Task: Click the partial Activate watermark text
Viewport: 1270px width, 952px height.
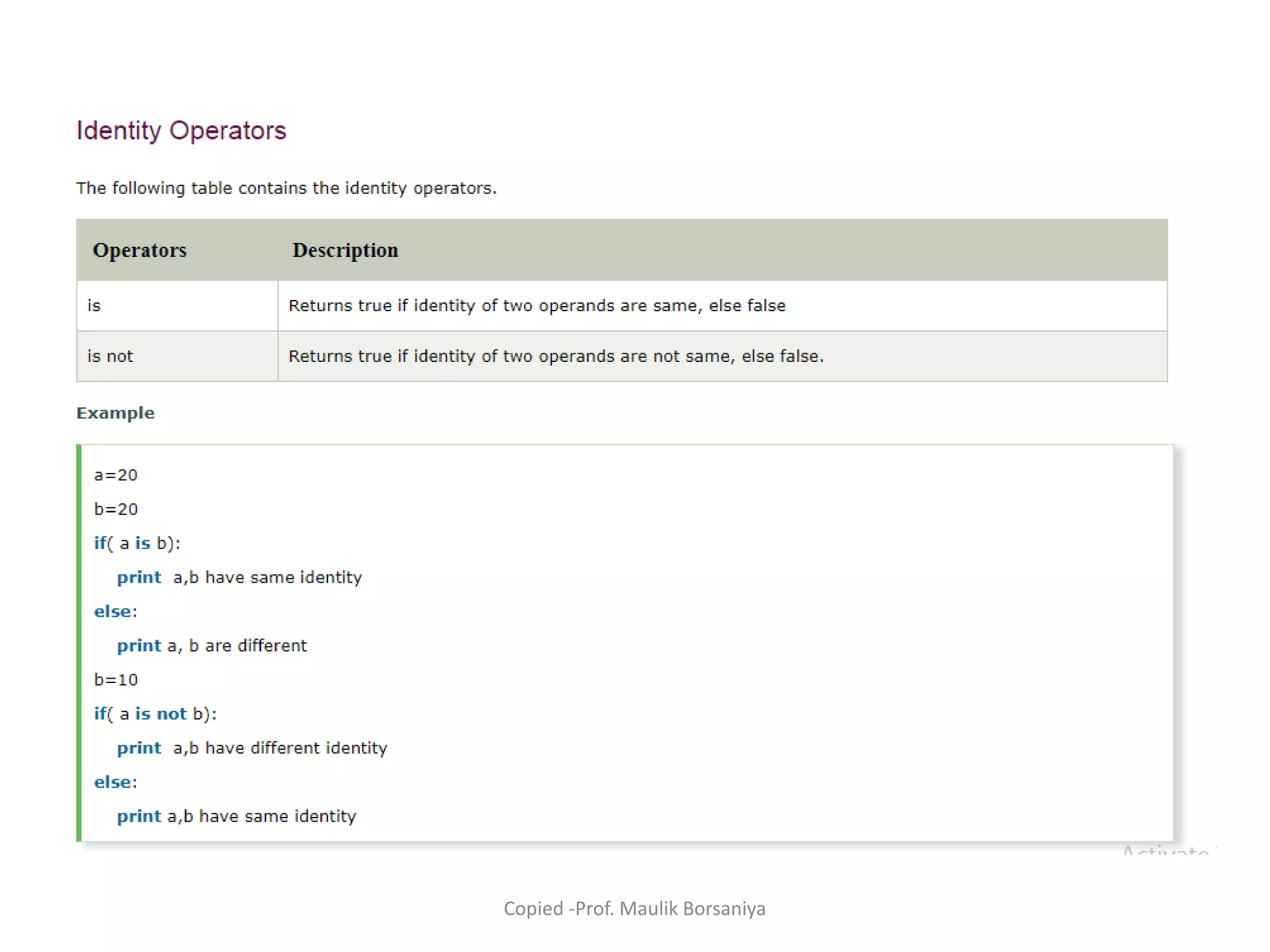Action: [x=1166, y=851]
